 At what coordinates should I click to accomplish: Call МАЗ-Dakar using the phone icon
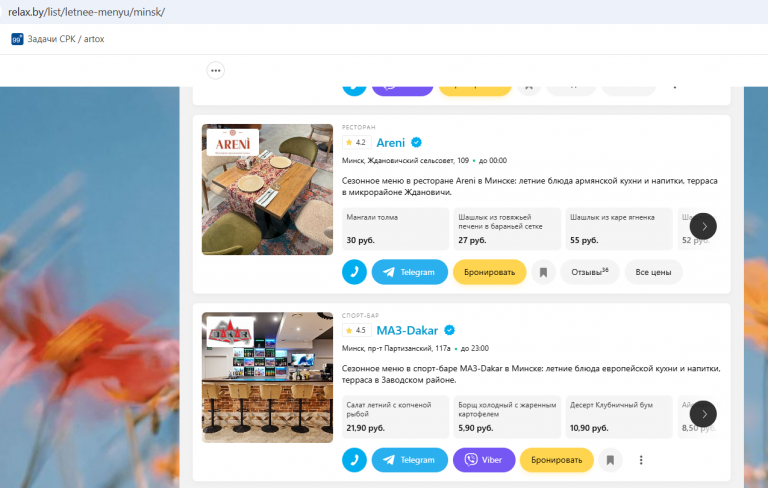(354, 460)
